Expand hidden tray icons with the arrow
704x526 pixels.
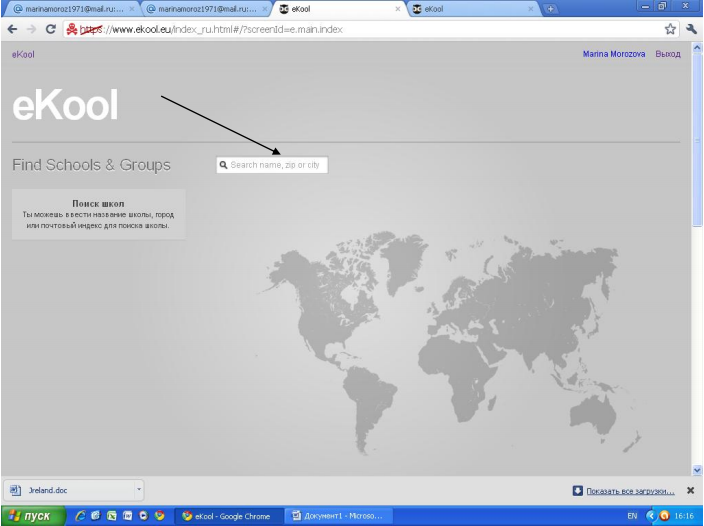[651, 516]
